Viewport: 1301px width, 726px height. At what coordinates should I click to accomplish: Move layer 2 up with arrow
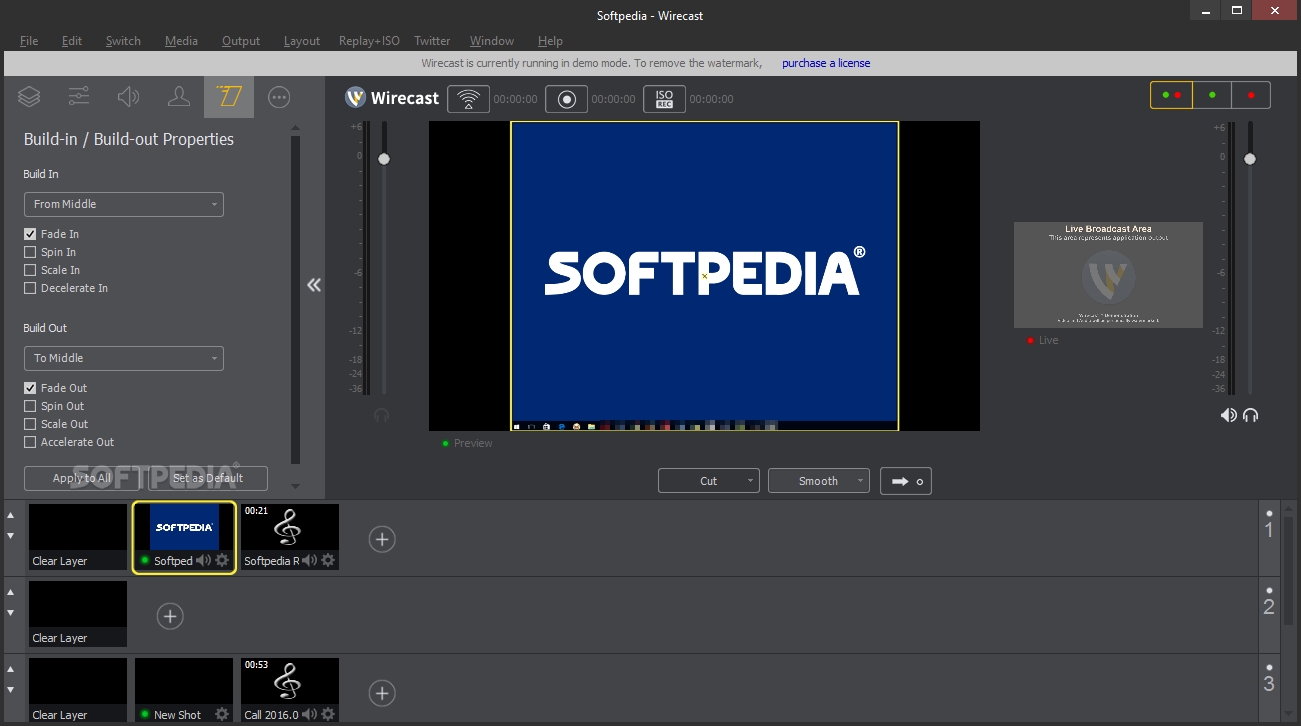pyautogui.click(x=11, y=593)
